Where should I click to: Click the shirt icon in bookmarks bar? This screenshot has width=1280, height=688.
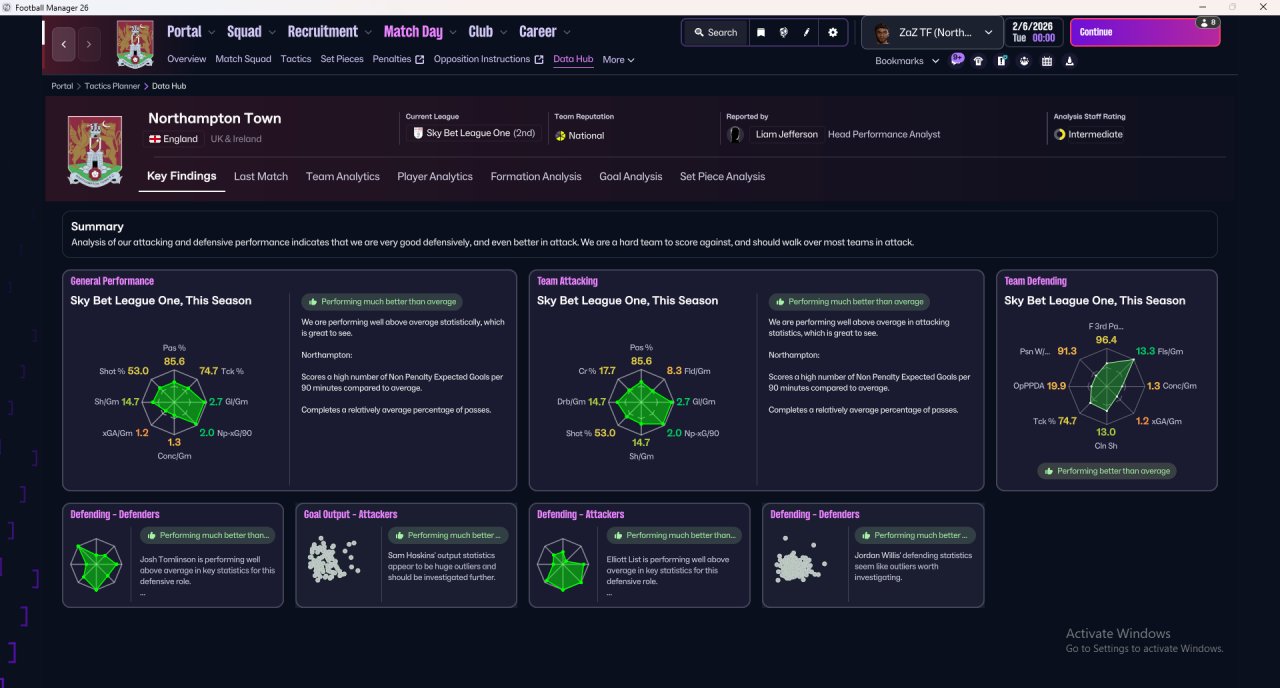click(x=978, y=61)
